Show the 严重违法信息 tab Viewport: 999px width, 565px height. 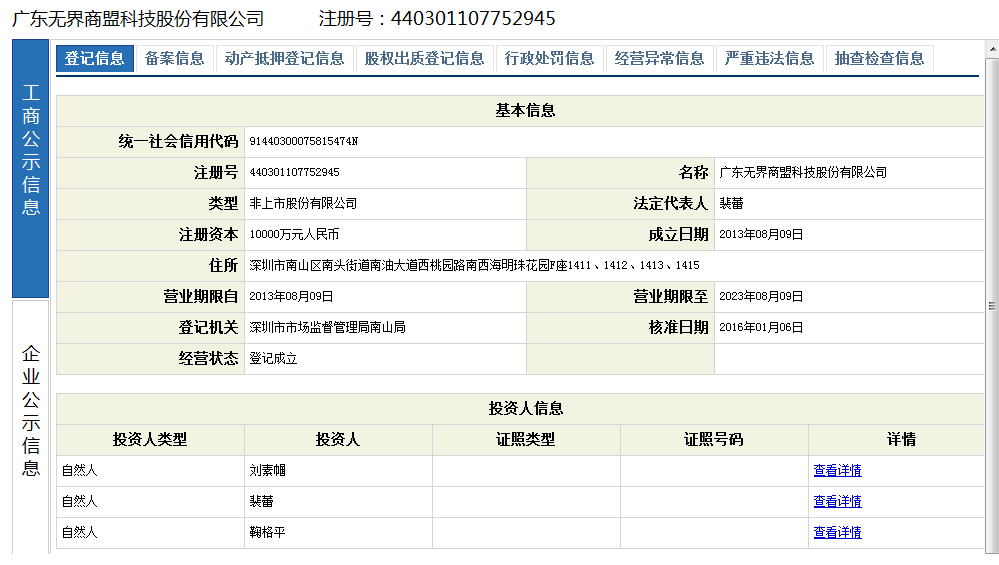[x=769, y=59]
